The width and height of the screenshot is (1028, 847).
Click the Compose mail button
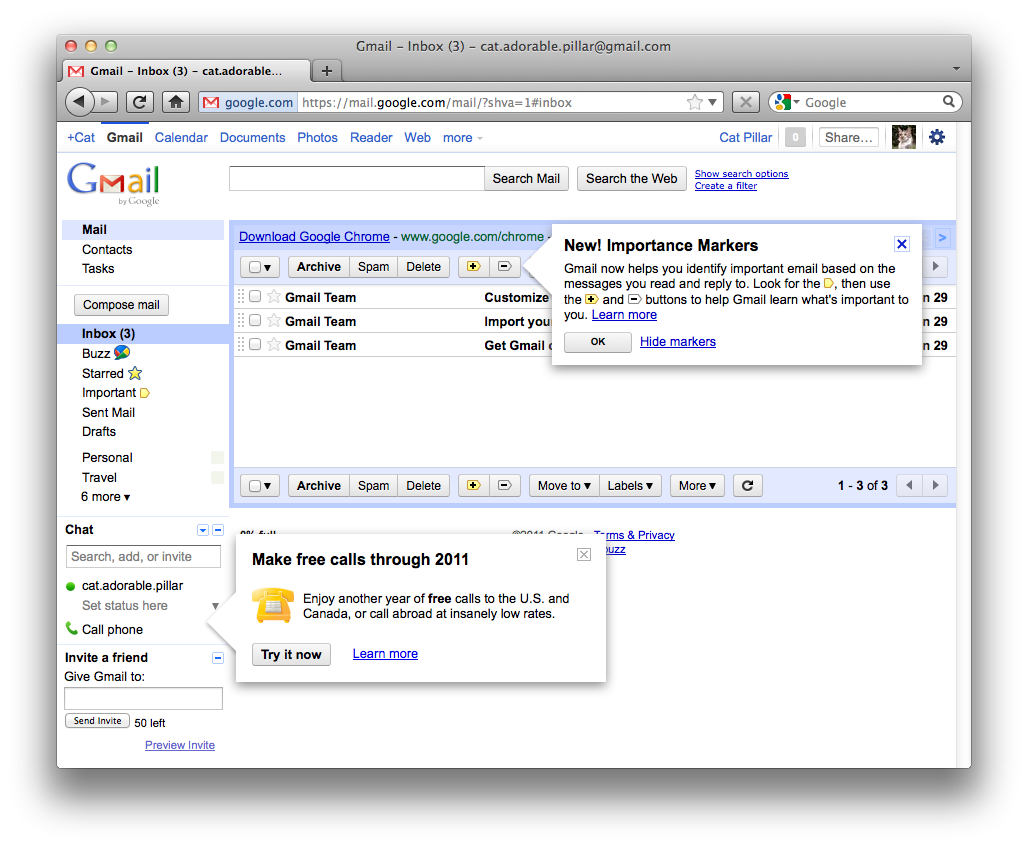coord(121,305)
